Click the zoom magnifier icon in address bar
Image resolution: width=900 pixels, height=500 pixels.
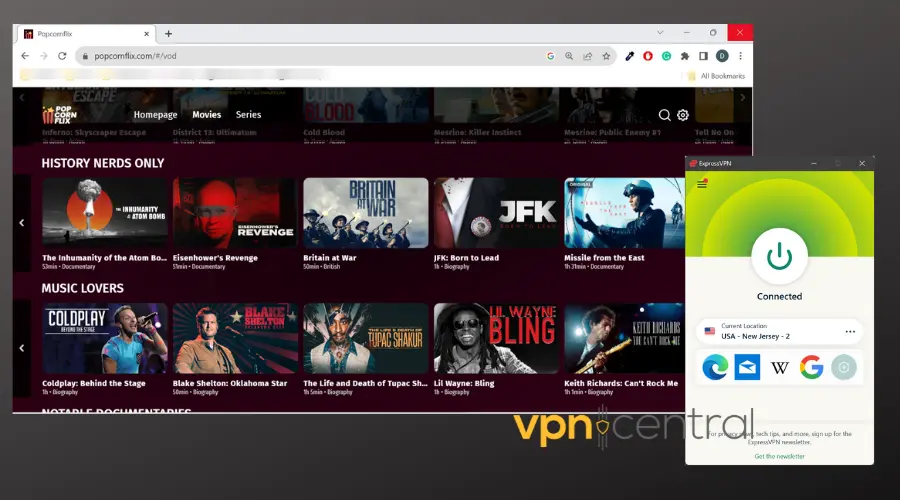click(569, 56)
